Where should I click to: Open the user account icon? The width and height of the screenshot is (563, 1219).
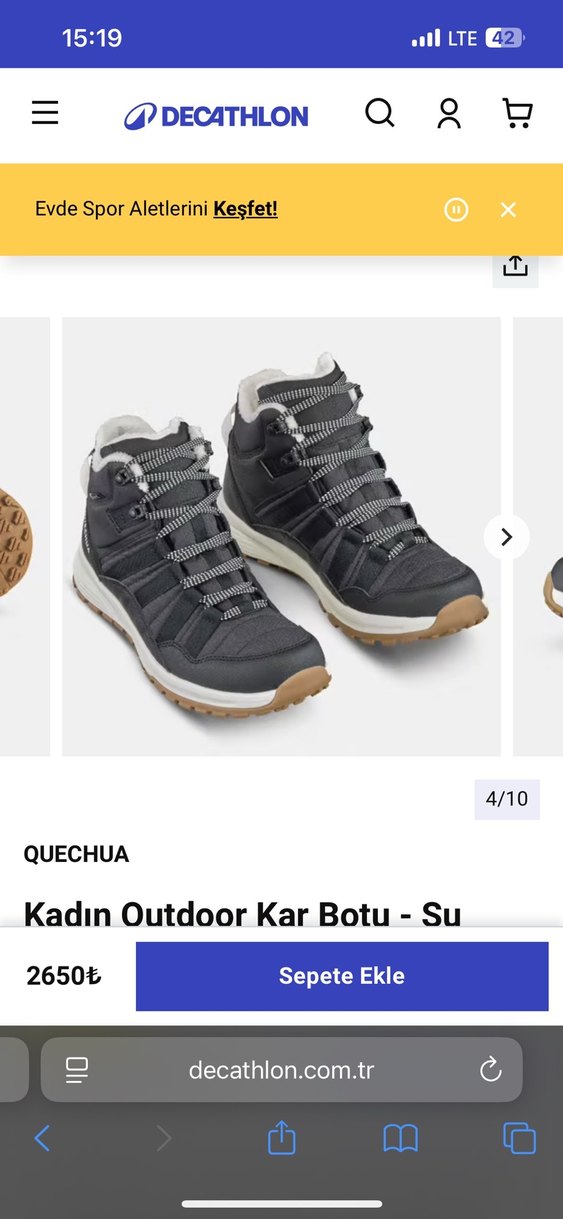click(449, 114)
